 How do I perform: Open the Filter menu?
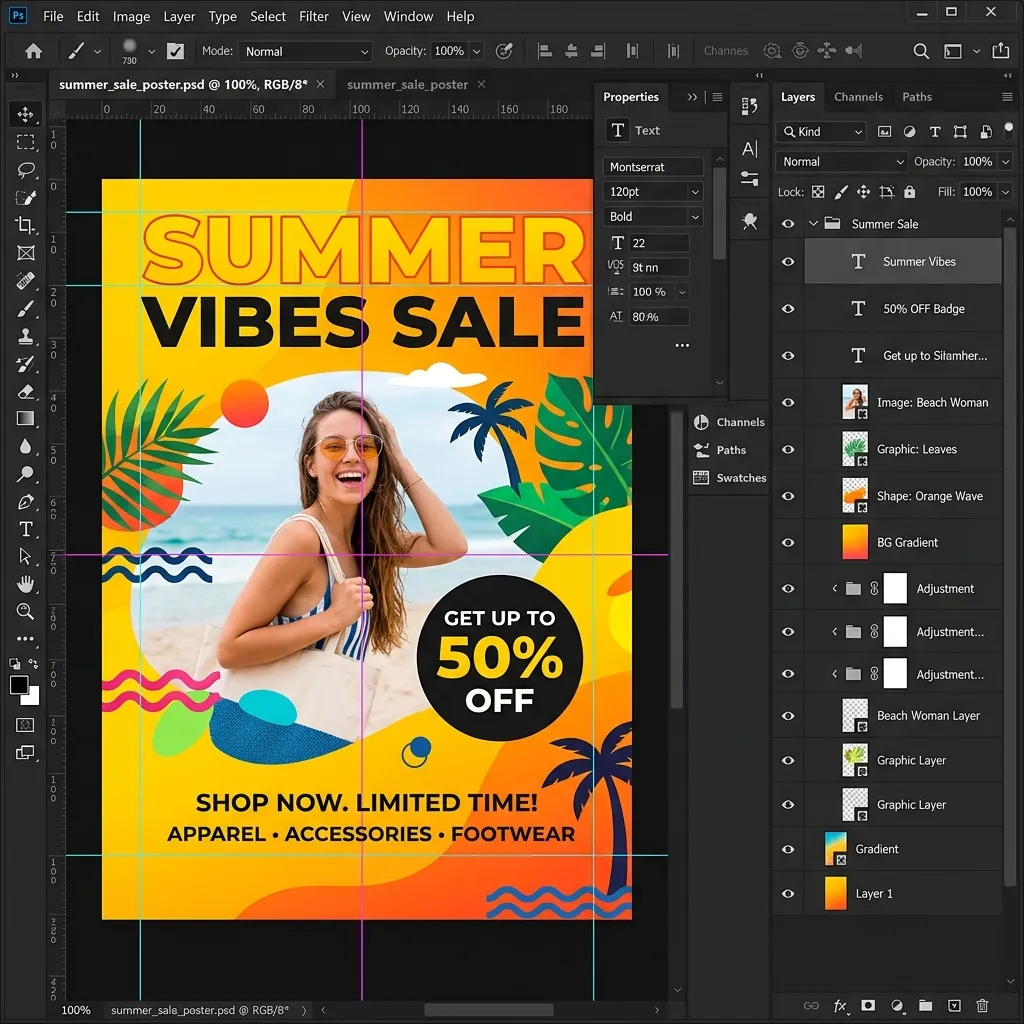tap(313, 16)
